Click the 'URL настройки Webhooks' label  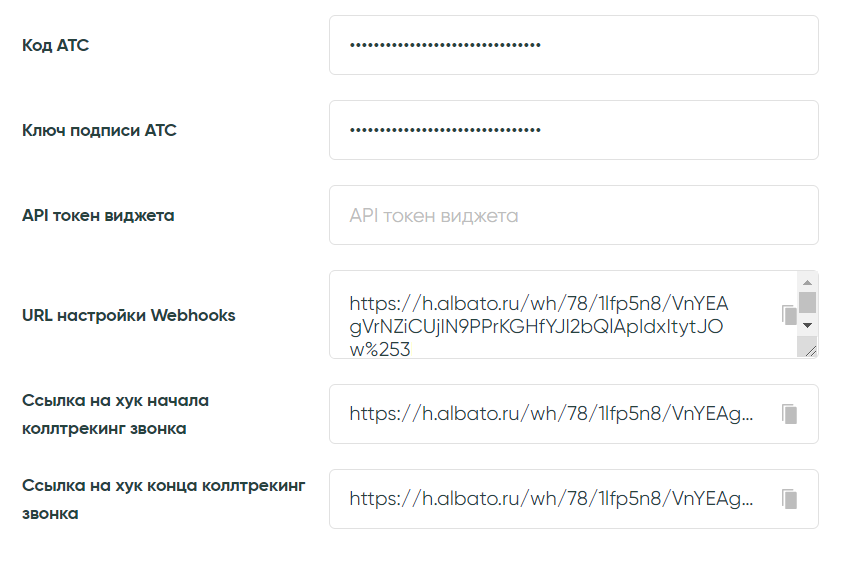click(x=128, y=315)
